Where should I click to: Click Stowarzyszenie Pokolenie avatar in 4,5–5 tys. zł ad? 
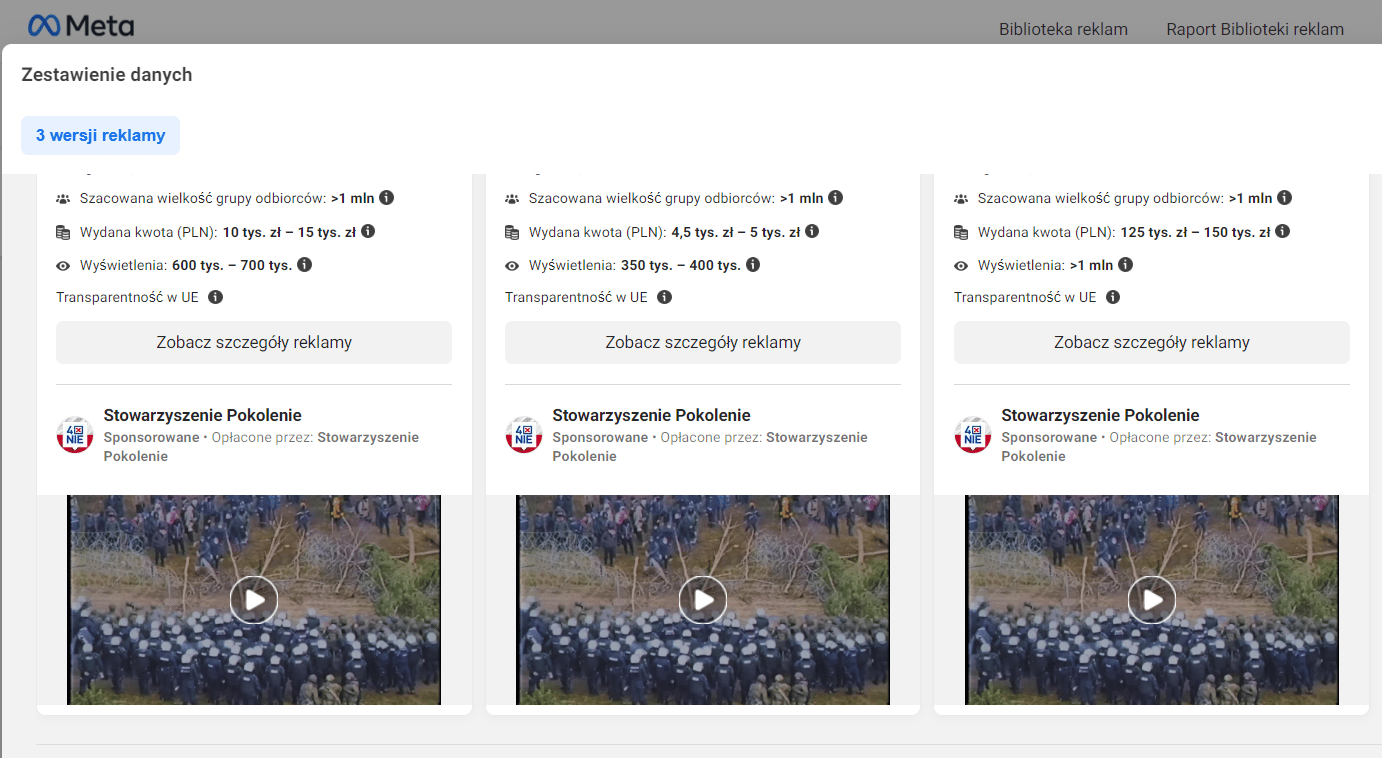524,435
